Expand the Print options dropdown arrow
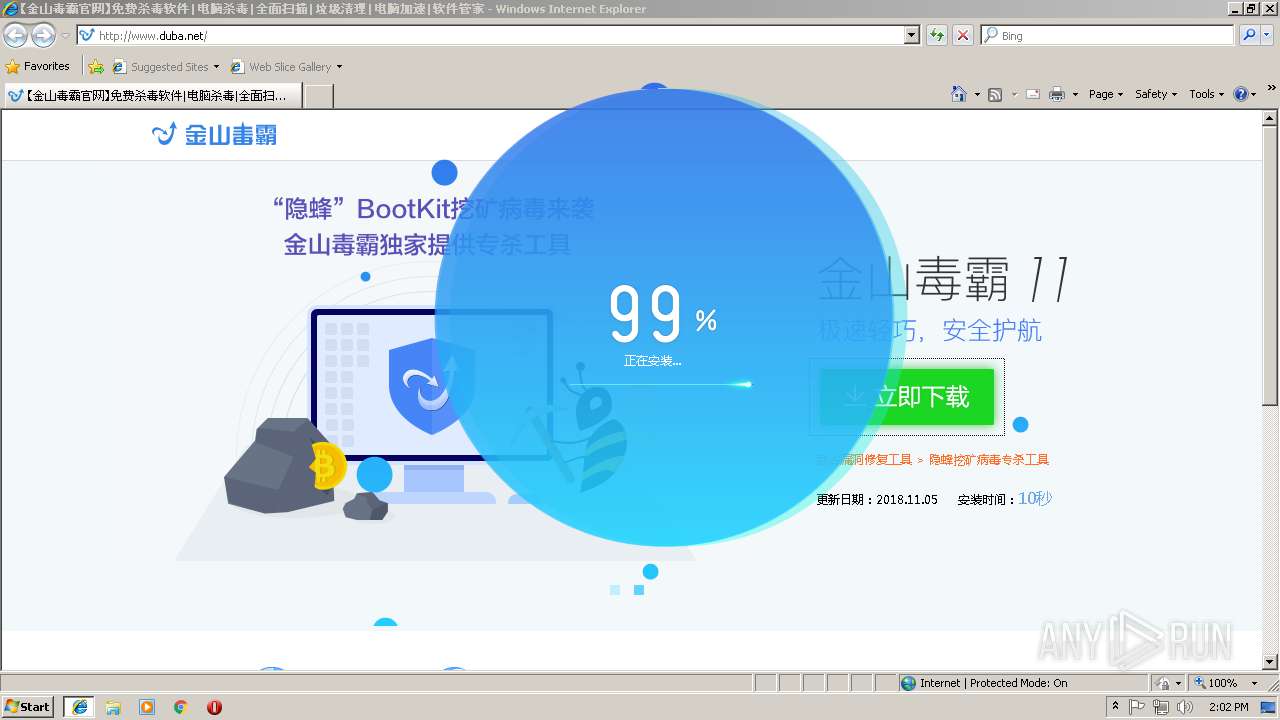1280x720 pixels. [1075, 94]
